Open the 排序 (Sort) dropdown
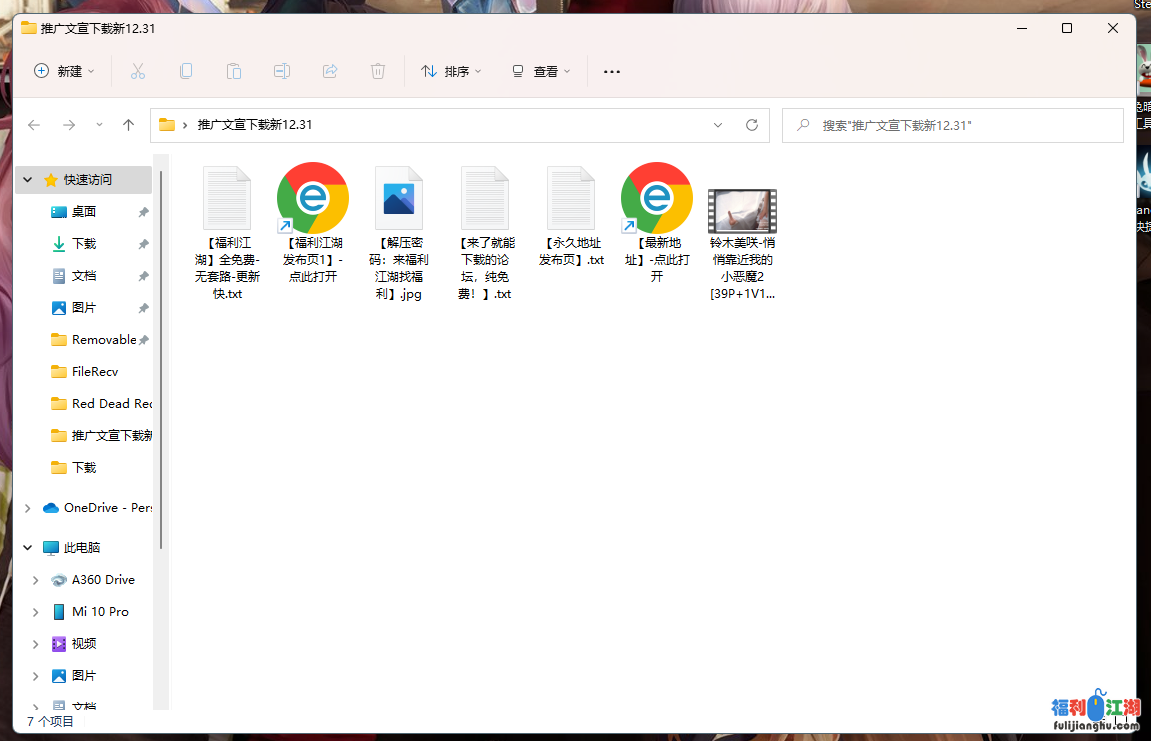Image resolution: width=1151 pixels, height=741 pixels. [x=451, y=71]
